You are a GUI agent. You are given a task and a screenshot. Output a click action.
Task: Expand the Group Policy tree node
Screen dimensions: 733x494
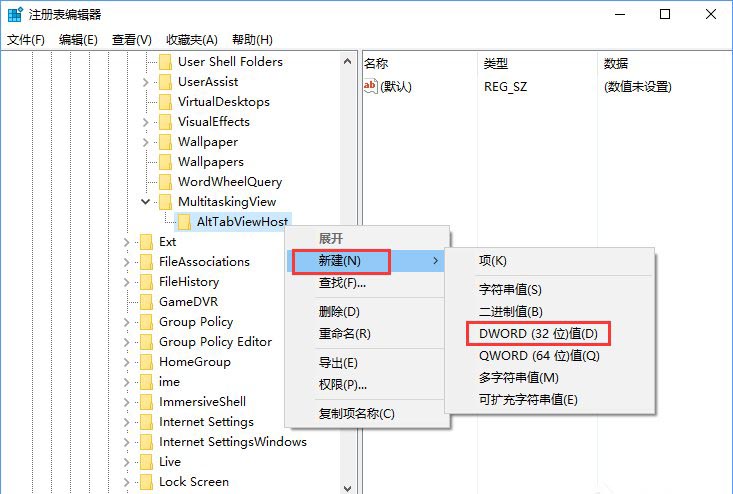[x=127, y=322]
